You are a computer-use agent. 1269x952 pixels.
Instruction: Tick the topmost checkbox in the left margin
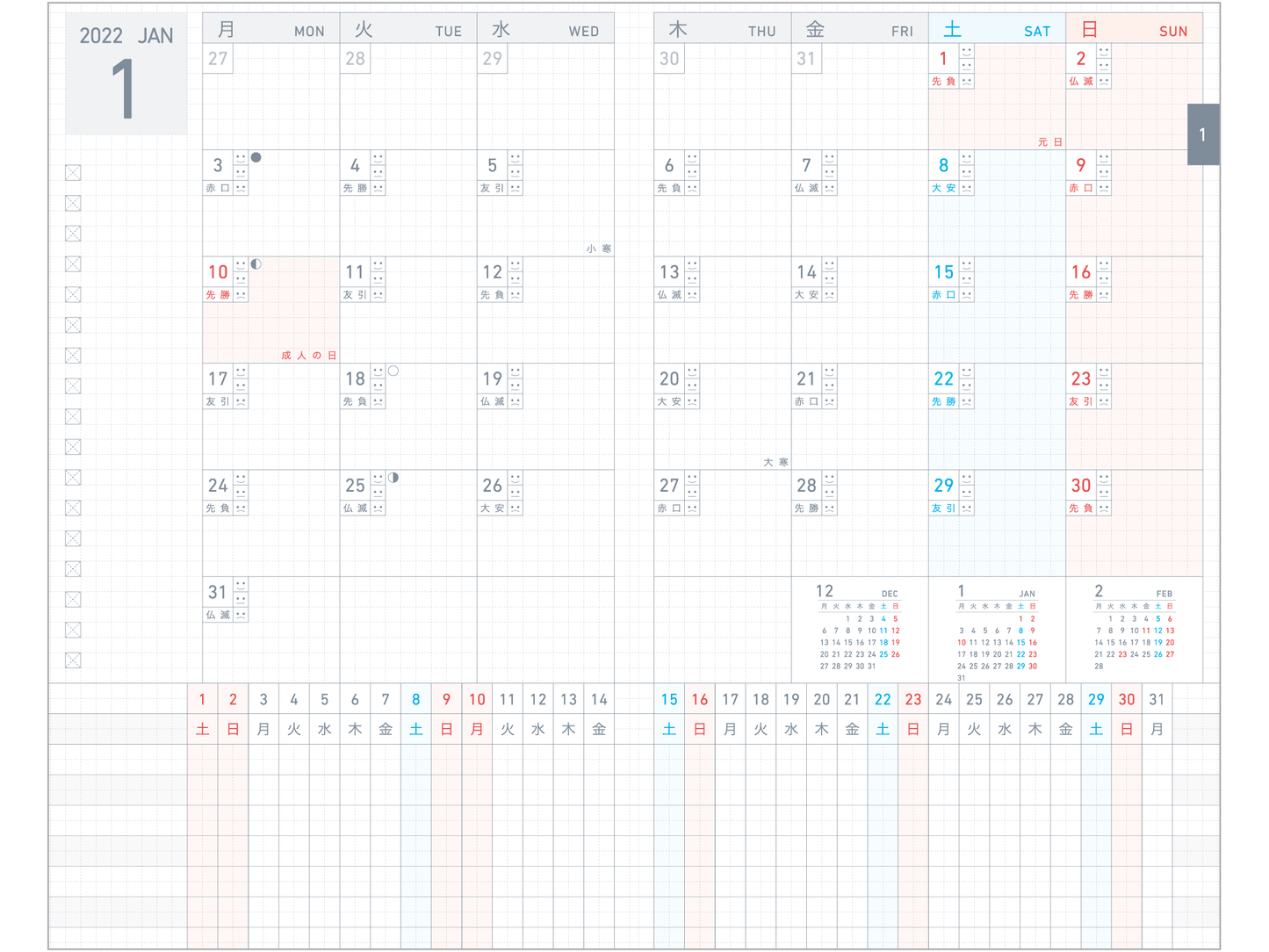coord(73,173)
